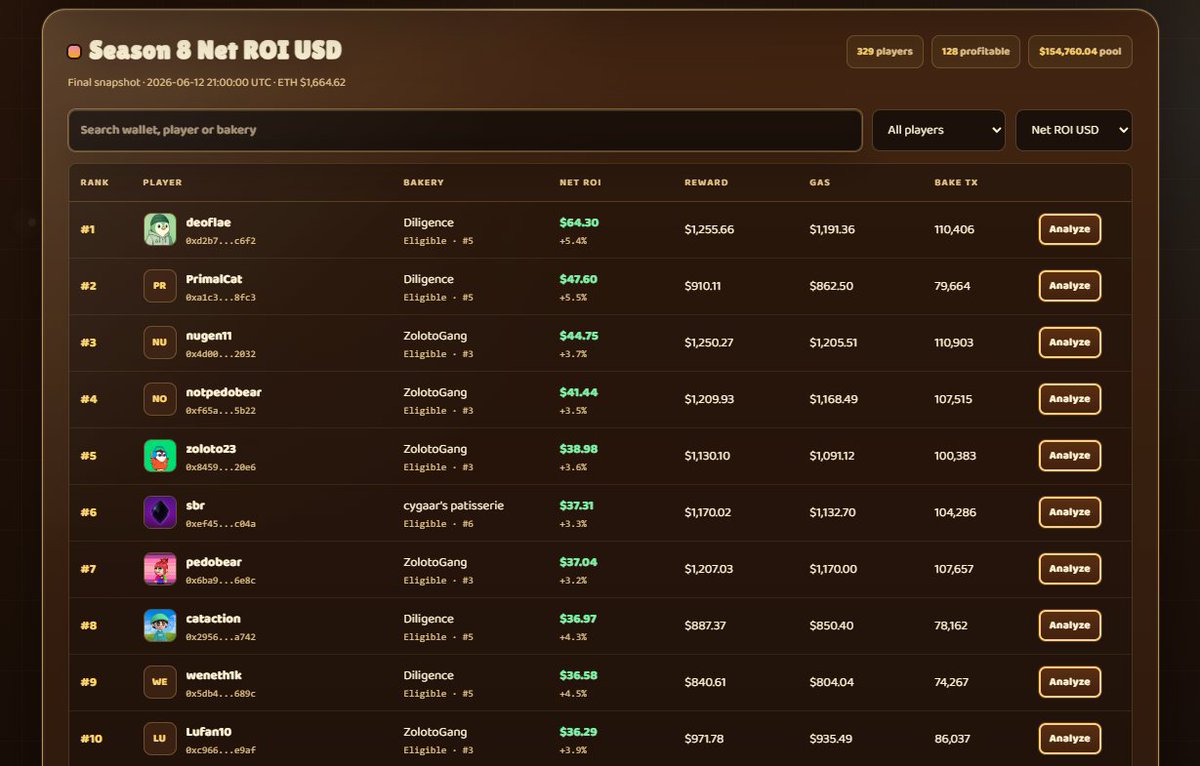
Task: Click wallet address 0xd2b7...c6f2
Action: 221,241
